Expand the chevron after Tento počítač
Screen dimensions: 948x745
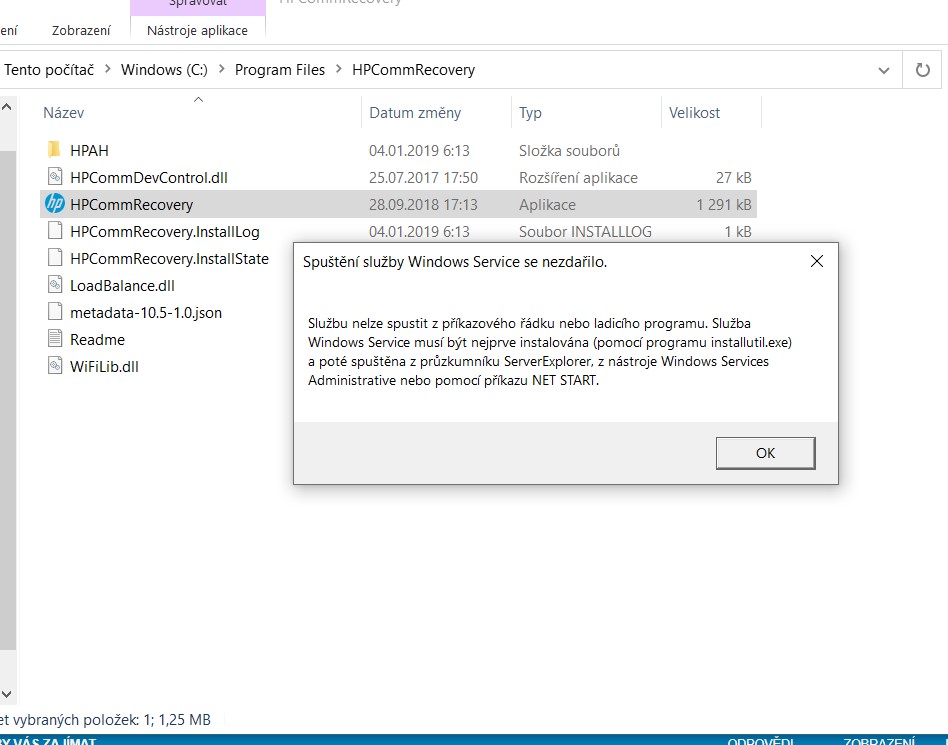pyautogui.click(x=108, y=70)
